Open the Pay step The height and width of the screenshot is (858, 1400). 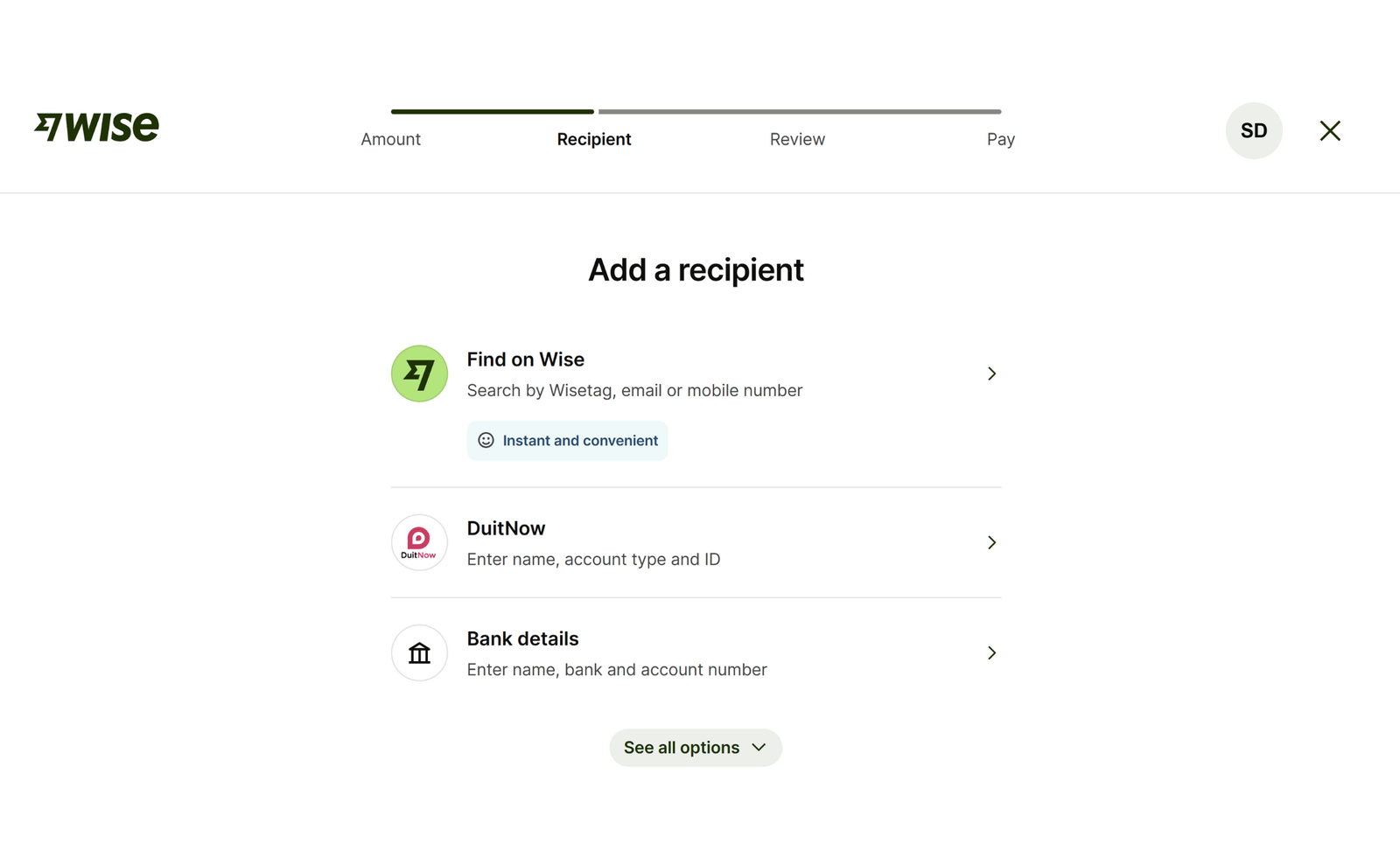1000,139
